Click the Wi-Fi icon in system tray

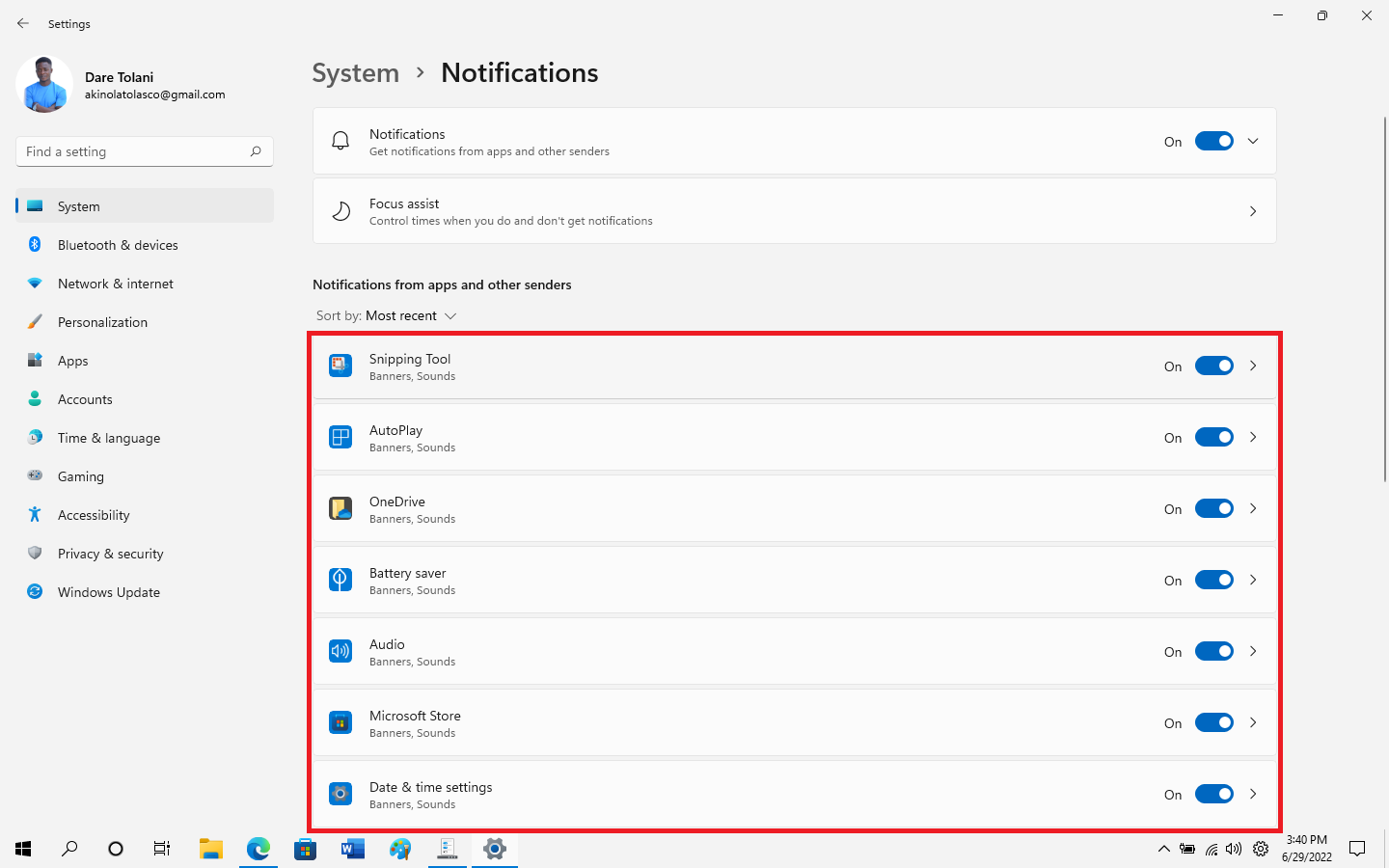coord(1212,849)
